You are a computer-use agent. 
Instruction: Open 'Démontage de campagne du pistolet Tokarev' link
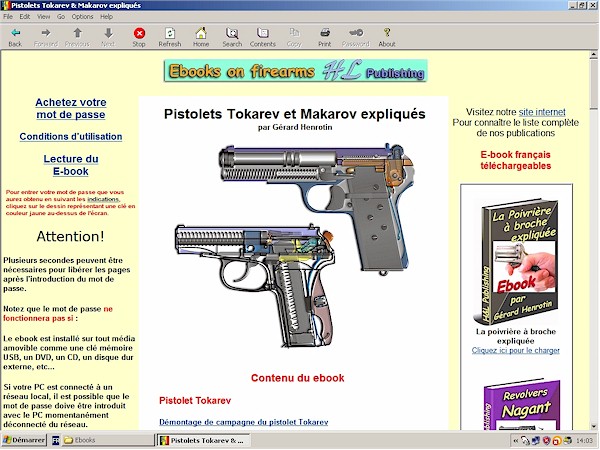[x=244, y=422]
